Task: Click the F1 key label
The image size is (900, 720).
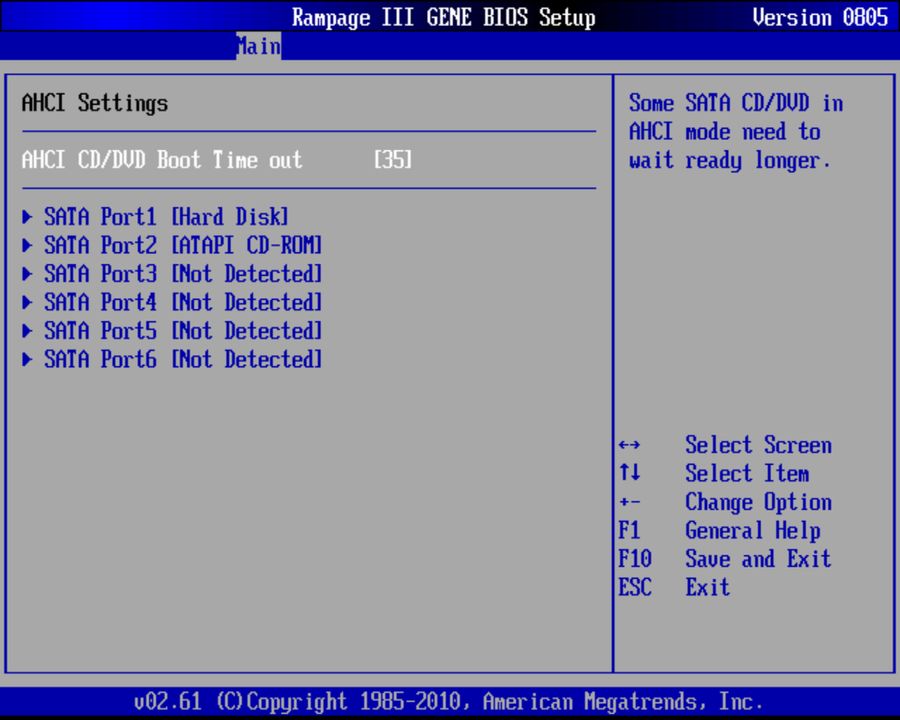Action: click(629, 531)
